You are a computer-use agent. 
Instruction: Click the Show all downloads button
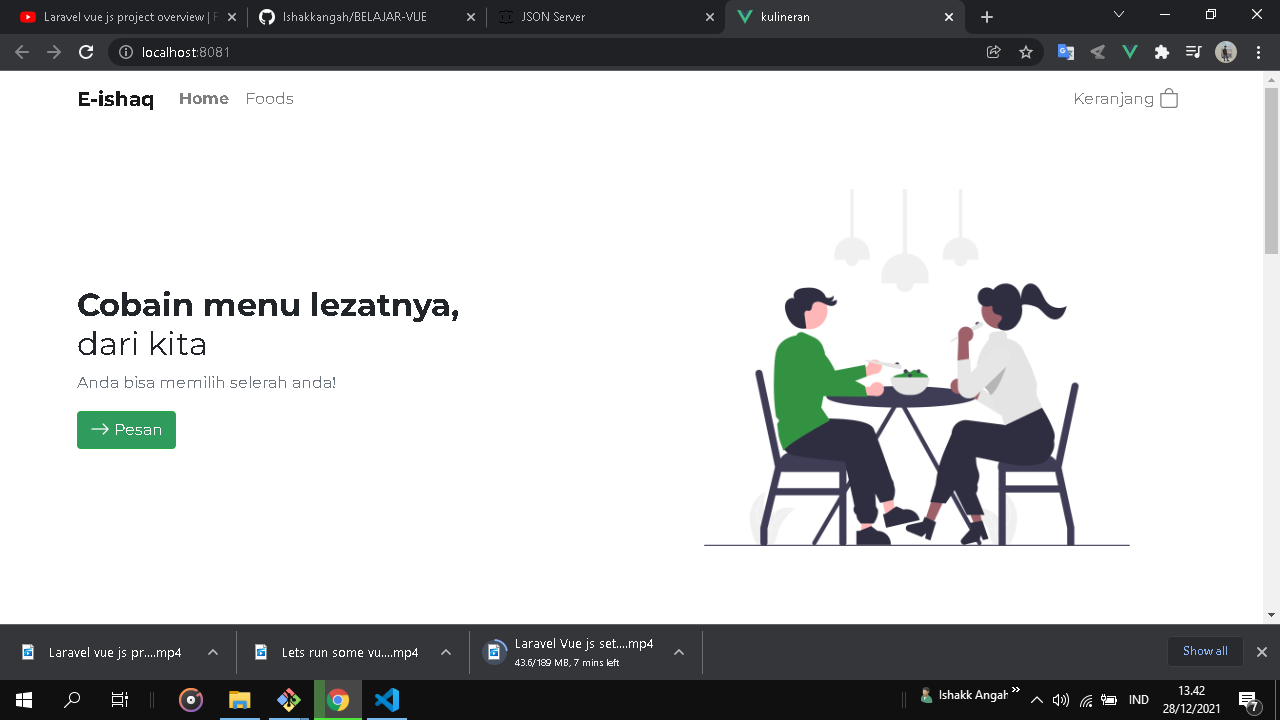coord(1204,651)
